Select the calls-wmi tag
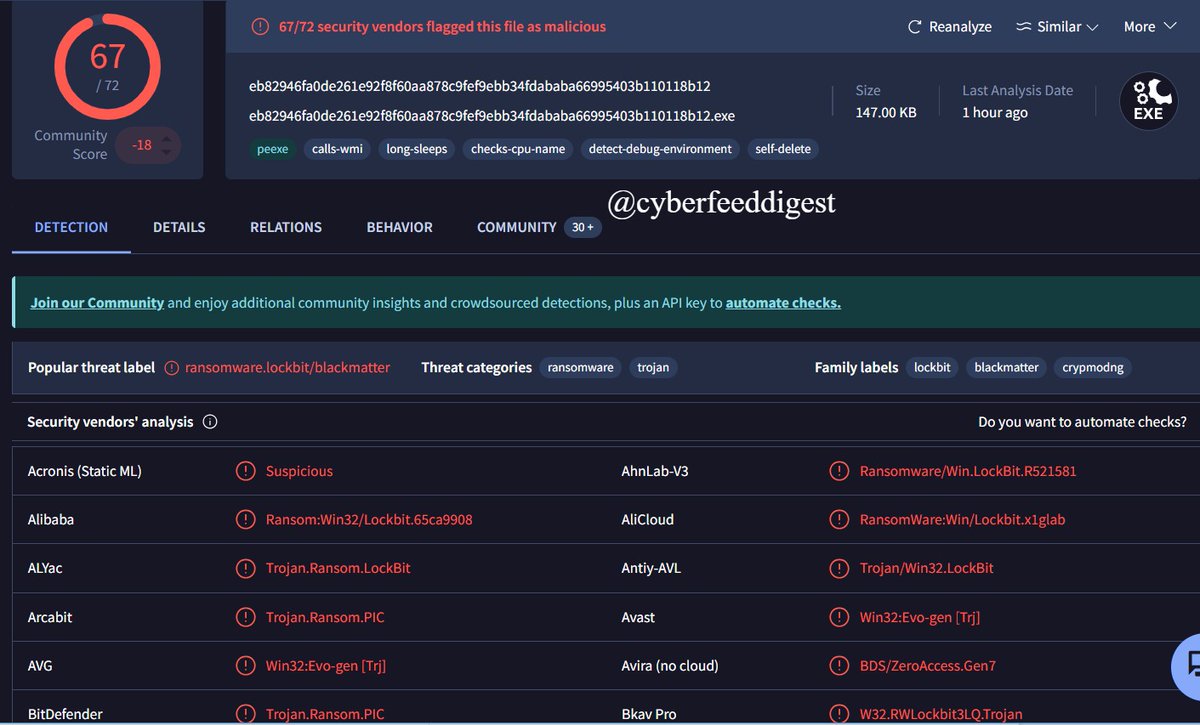 pos(337,149)
